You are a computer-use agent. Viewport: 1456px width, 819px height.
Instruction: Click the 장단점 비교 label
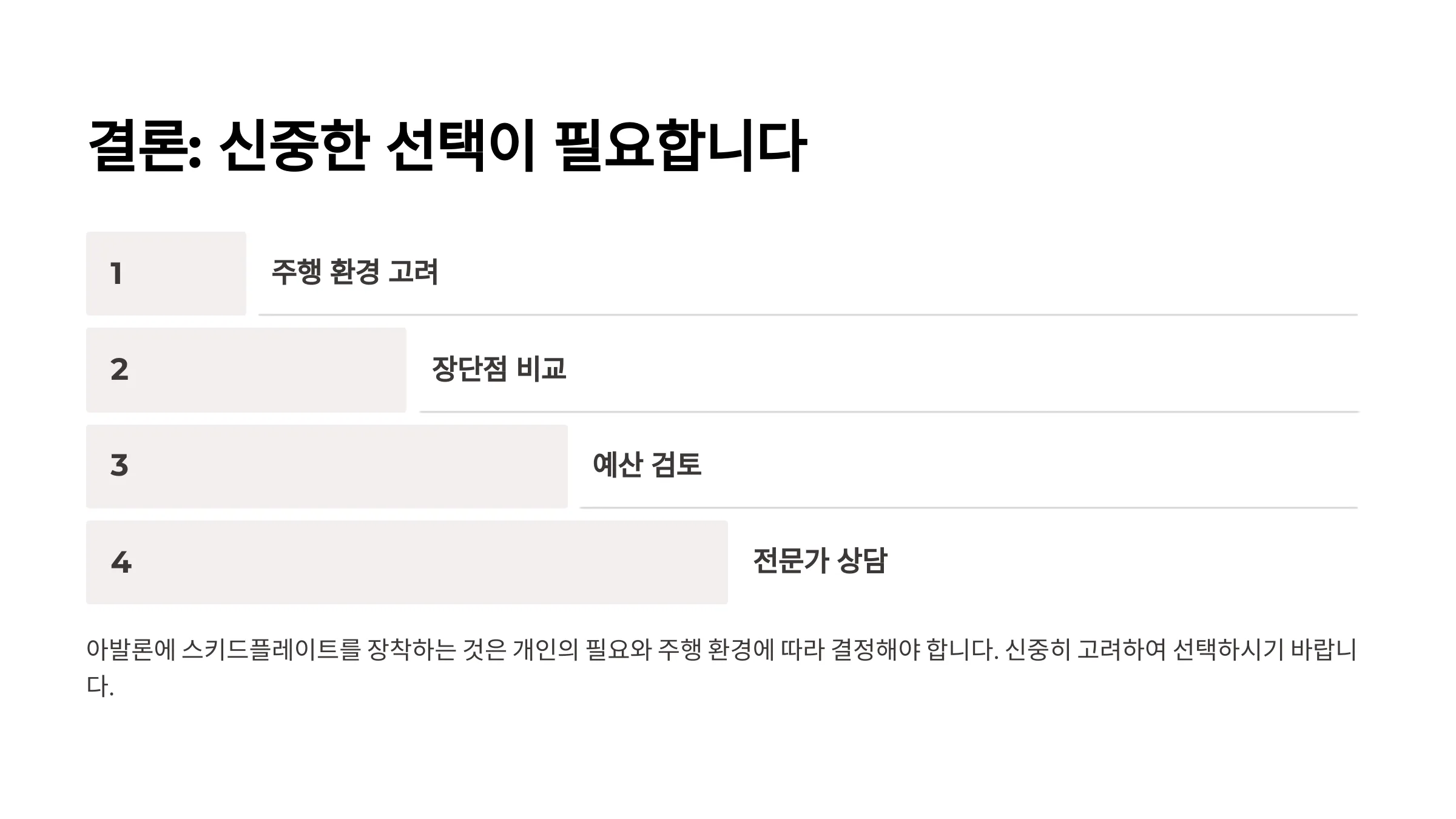click(x=499, y=369)
